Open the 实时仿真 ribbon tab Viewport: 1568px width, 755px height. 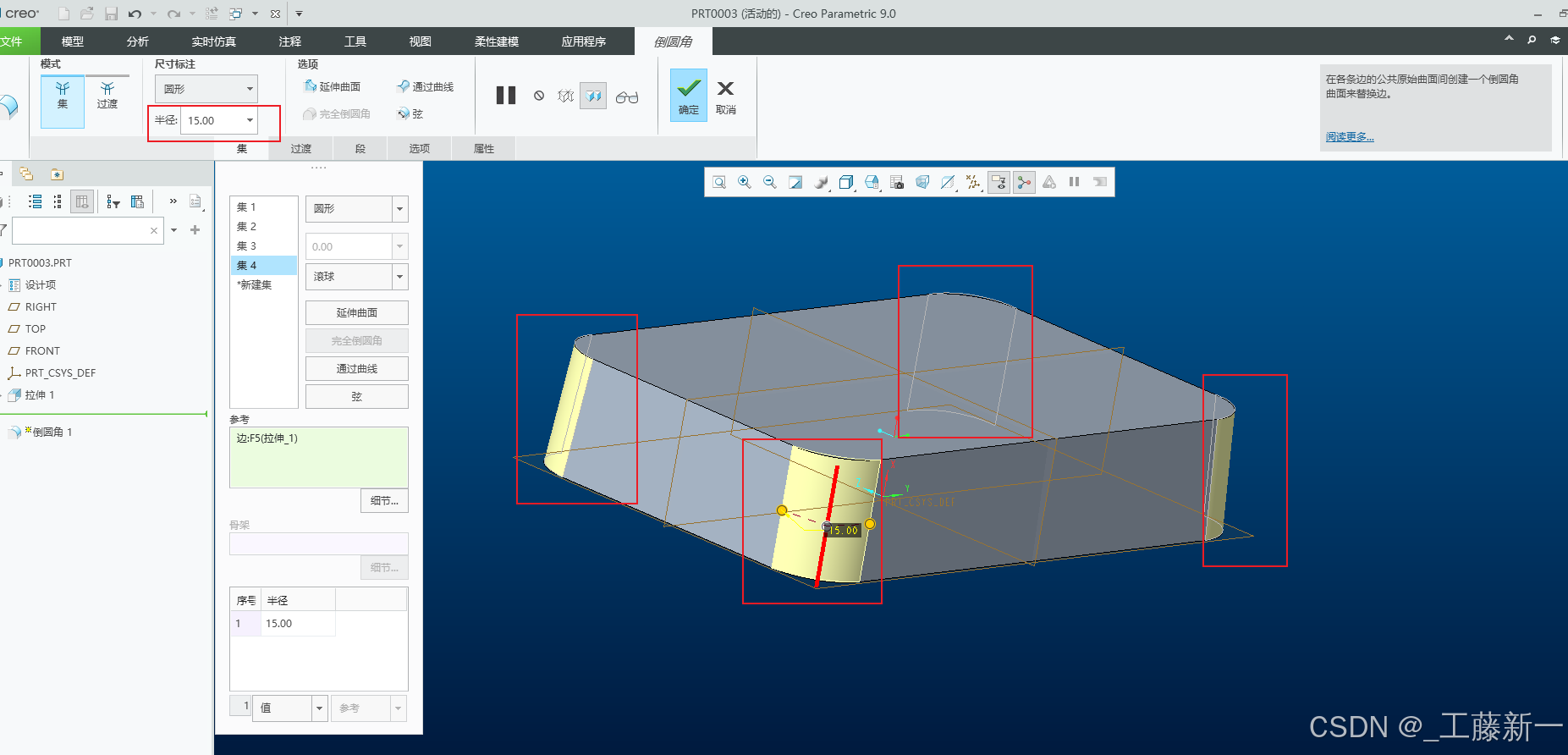point(214,41)
